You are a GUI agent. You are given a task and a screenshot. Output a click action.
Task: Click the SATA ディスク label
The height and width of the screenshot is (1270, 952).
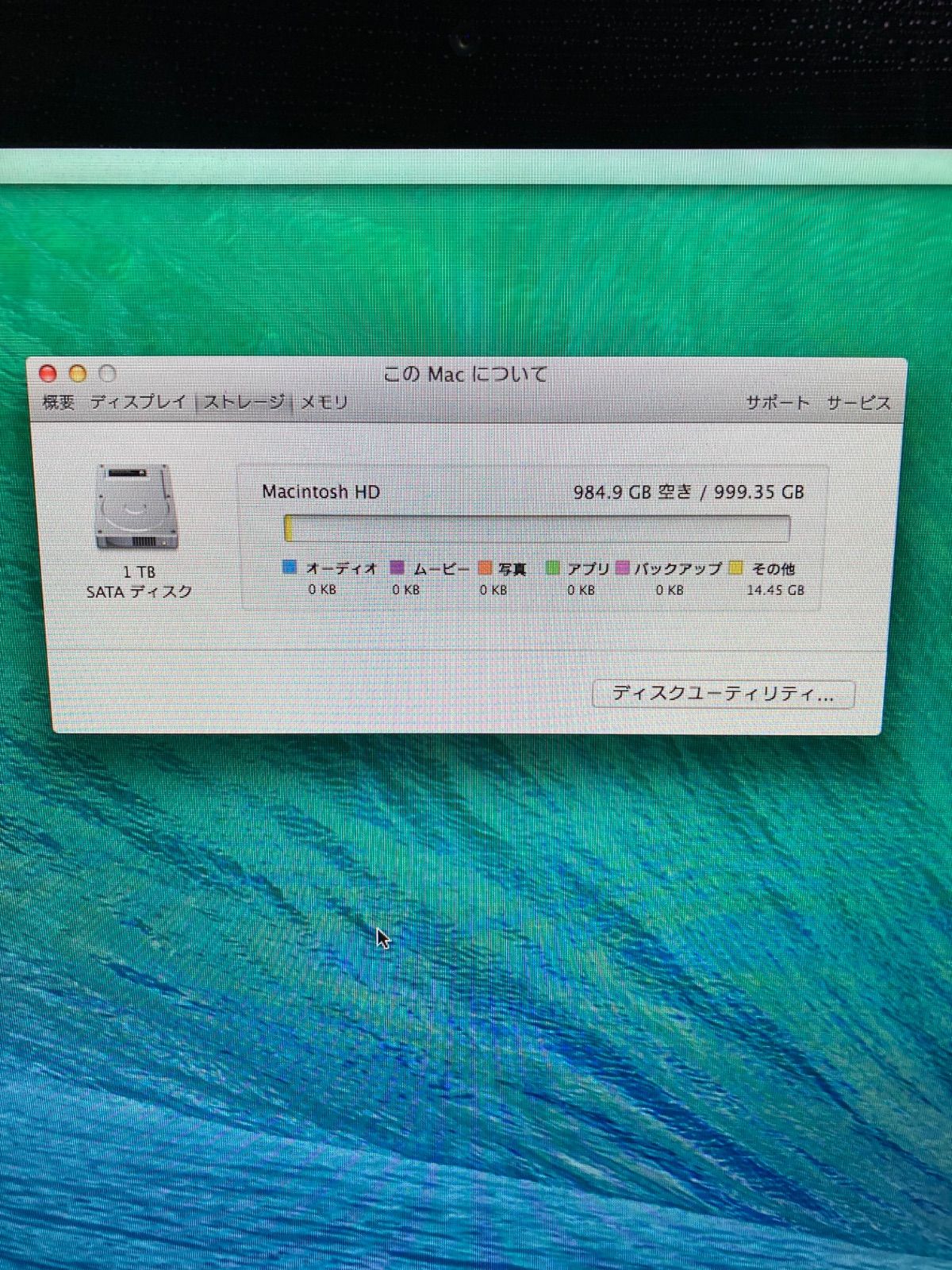140,592
